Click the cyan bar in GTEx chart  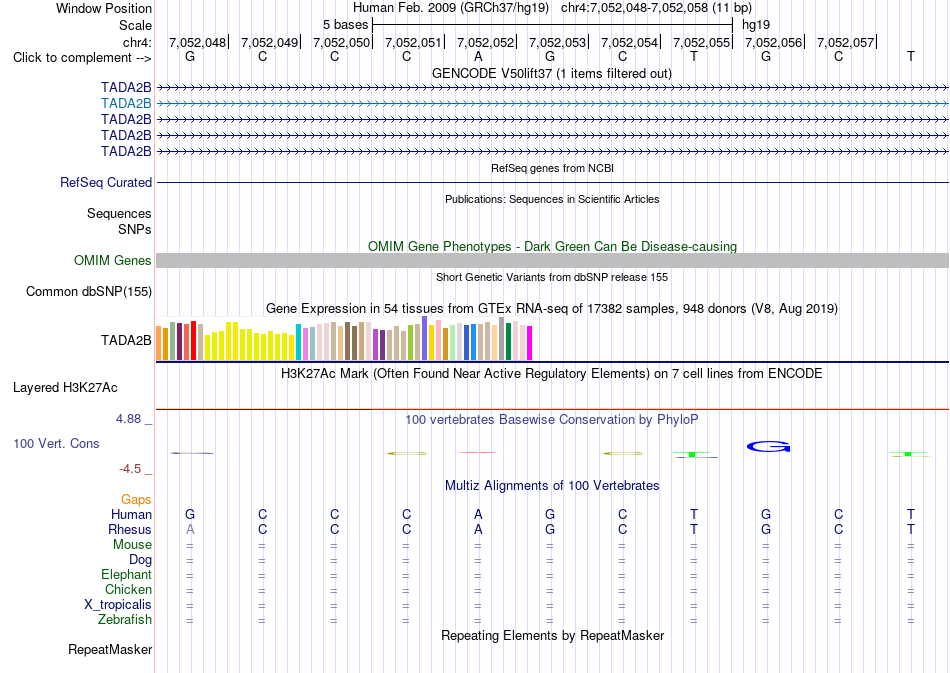tap(299, 342)
